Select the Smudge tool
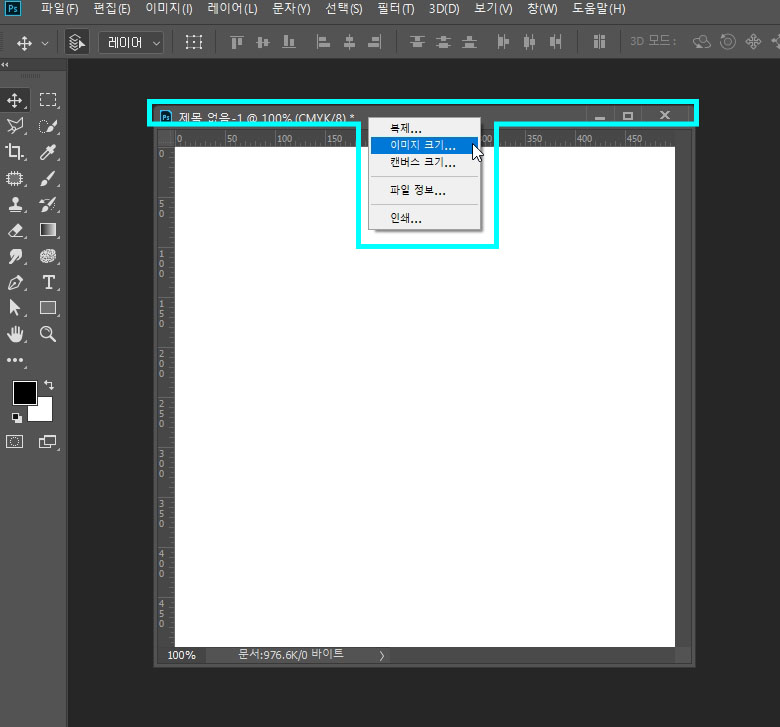 (x=15, y=256)
